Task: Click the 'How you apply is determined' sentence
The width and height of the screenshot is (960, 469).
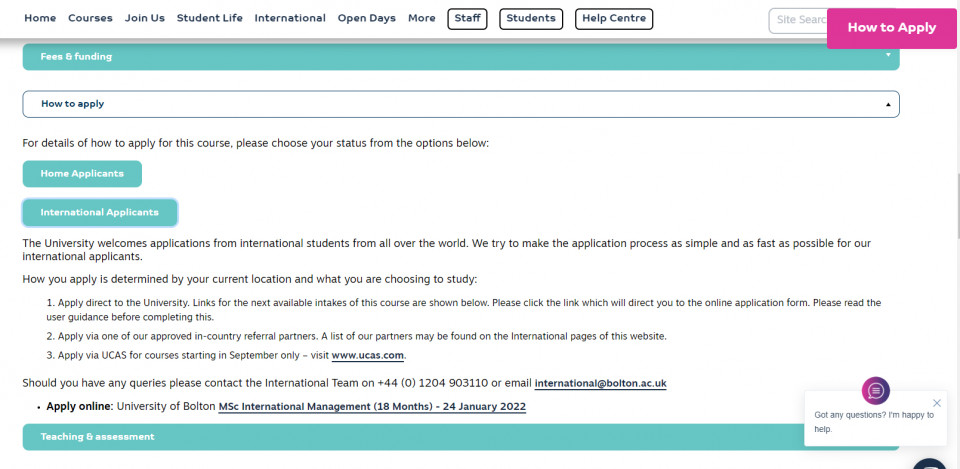Action: click(249, 280)
